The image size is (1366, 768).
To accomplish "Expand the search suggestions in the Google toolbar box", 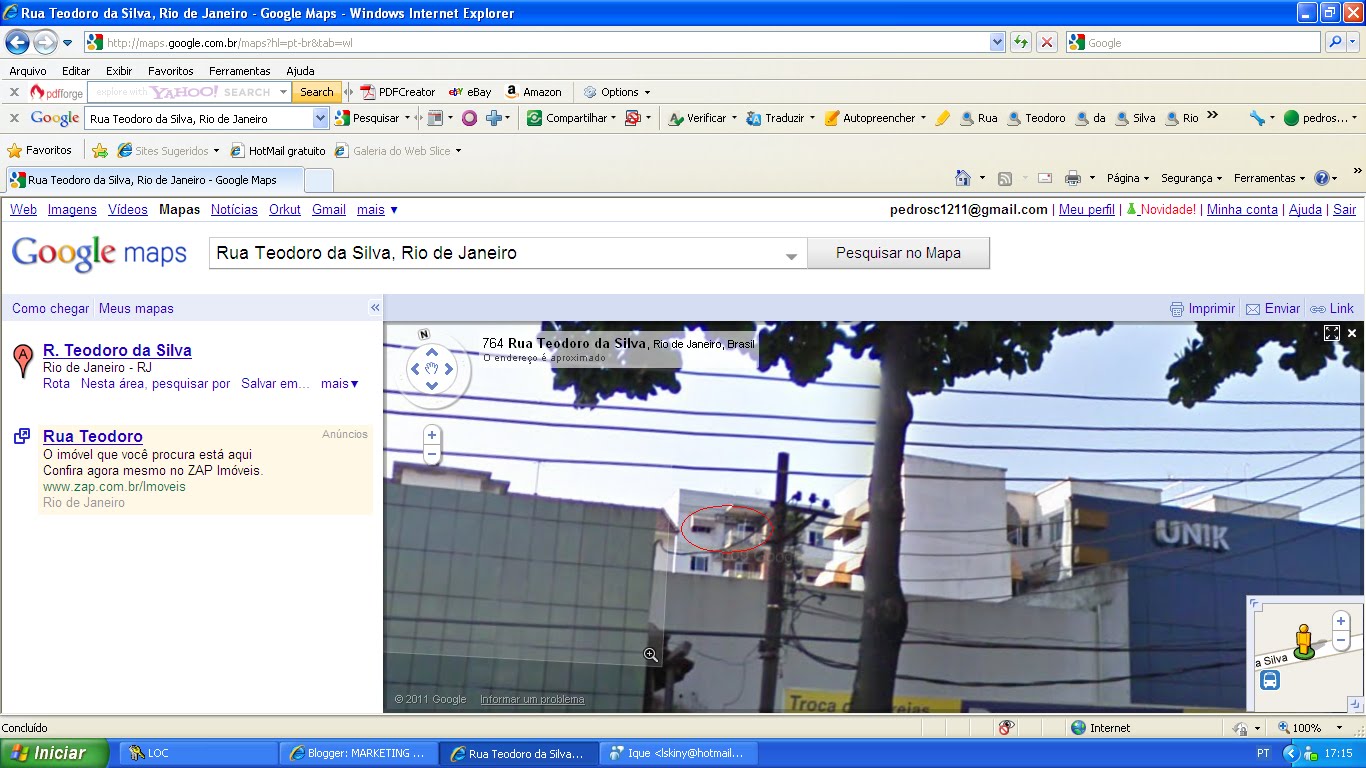I will point(319,118).
